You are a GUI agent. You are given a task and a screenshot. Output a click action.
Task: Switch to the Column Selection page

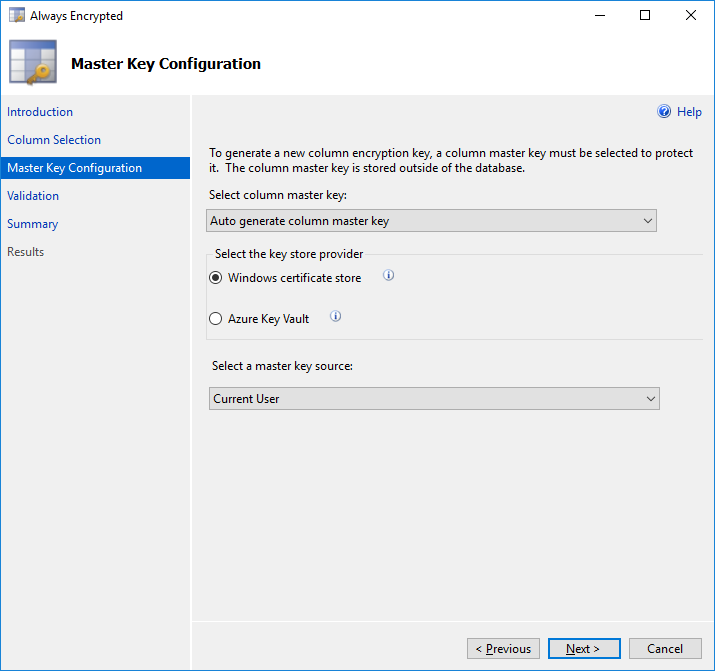coord(54,140)
